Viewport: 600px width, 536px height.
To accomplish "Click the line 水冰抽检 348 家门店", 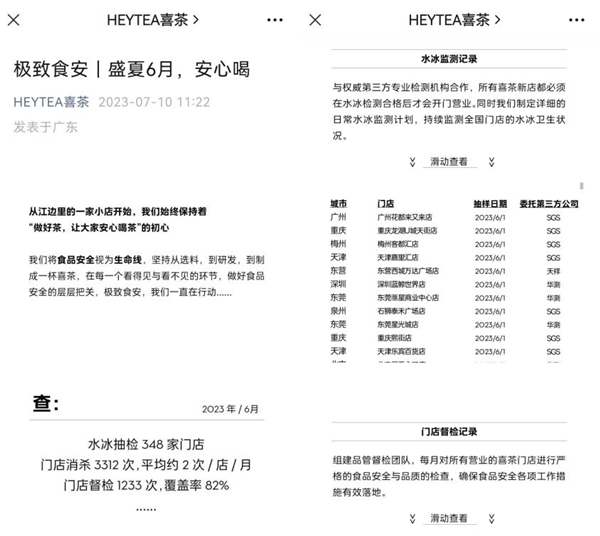I will 146,444.
